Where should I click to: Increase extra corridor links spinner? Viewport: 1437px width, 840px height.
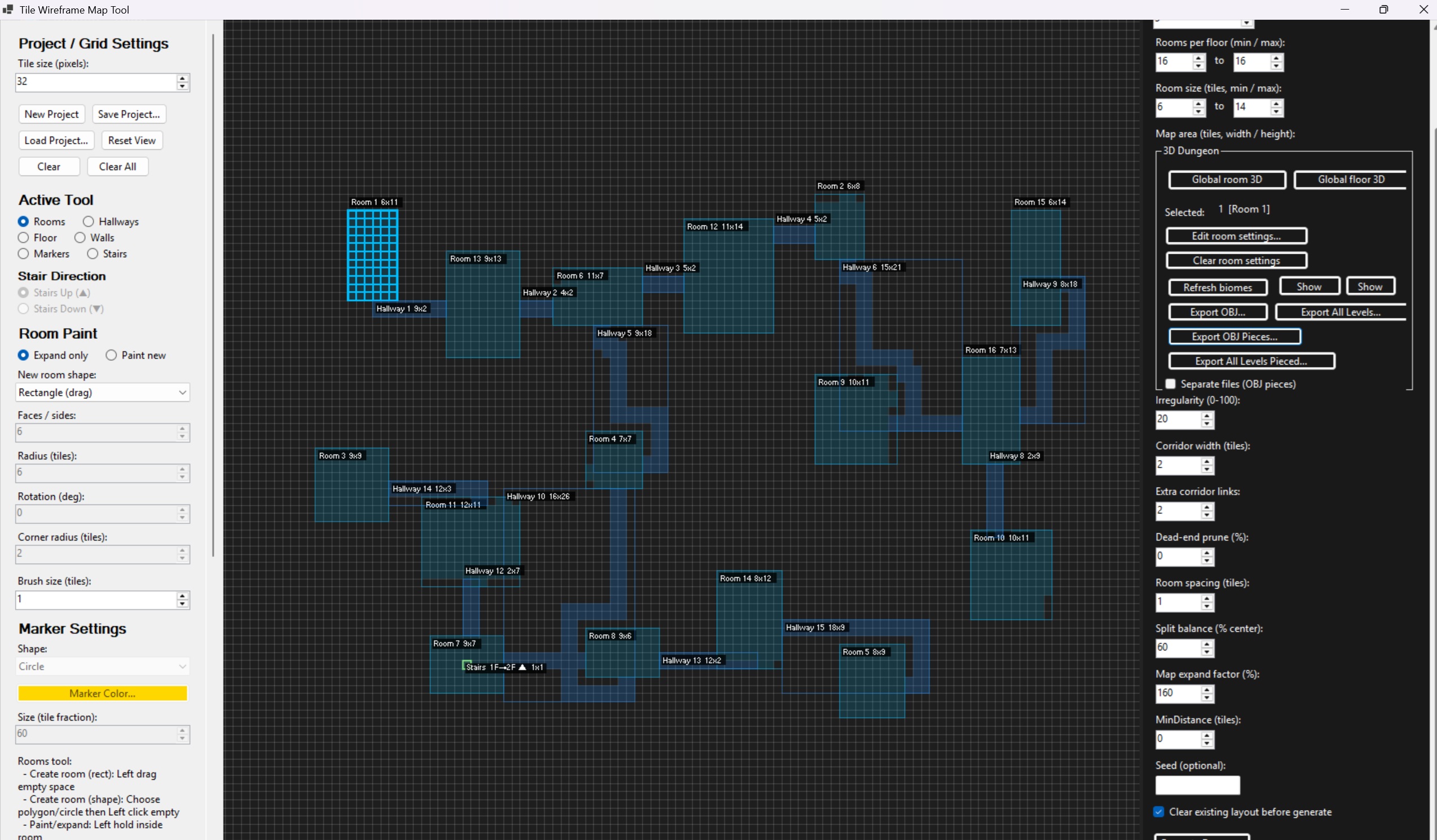coord(1207,507)
